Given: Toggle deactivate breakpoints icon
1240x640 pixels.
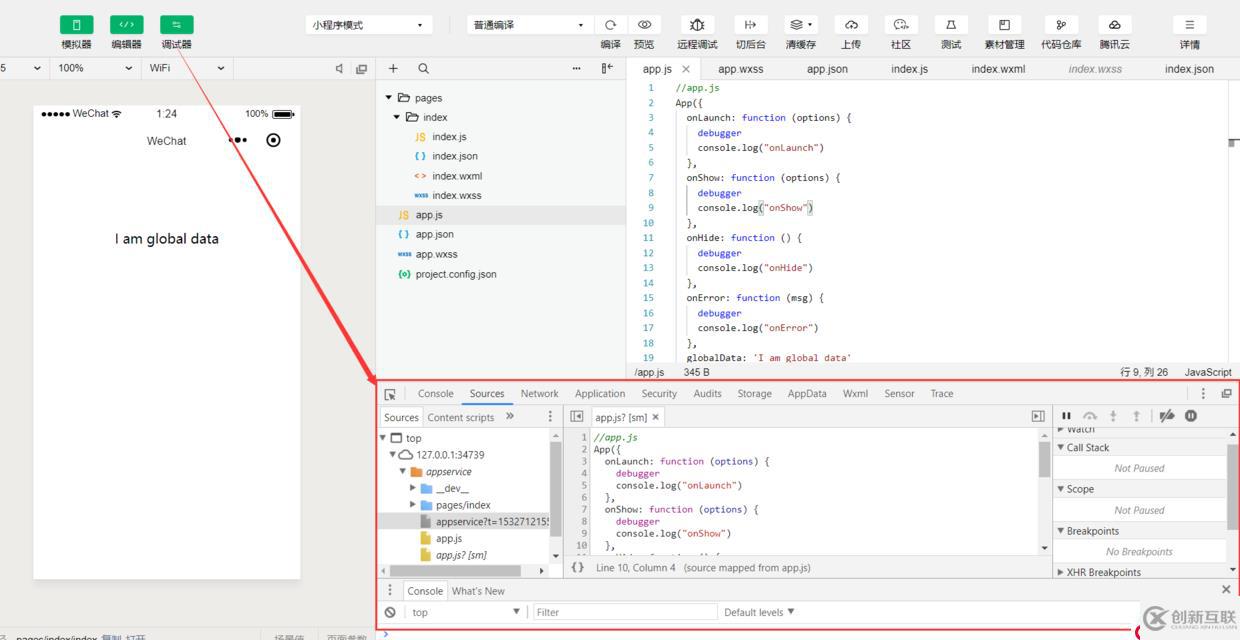Looking at the screenshot, I should coord(1167,416).
